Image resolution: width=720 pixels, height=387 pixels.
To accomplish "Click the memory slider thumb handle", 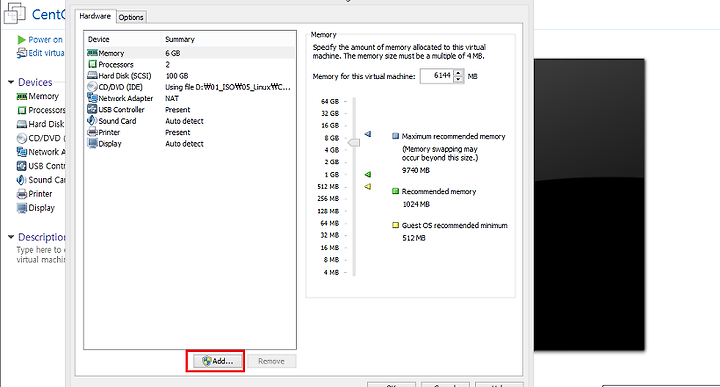I will pos(354,143).
